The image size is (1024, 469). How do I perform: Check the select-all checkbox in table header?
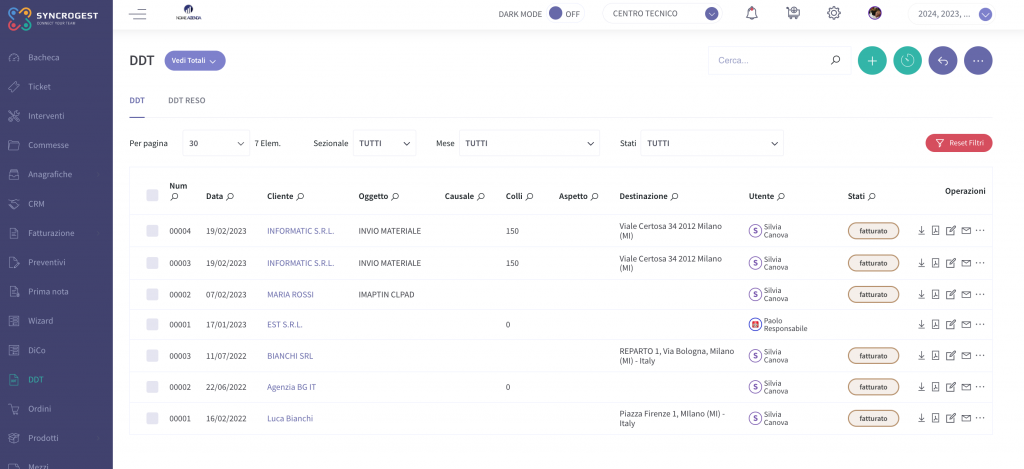[152, 195]
